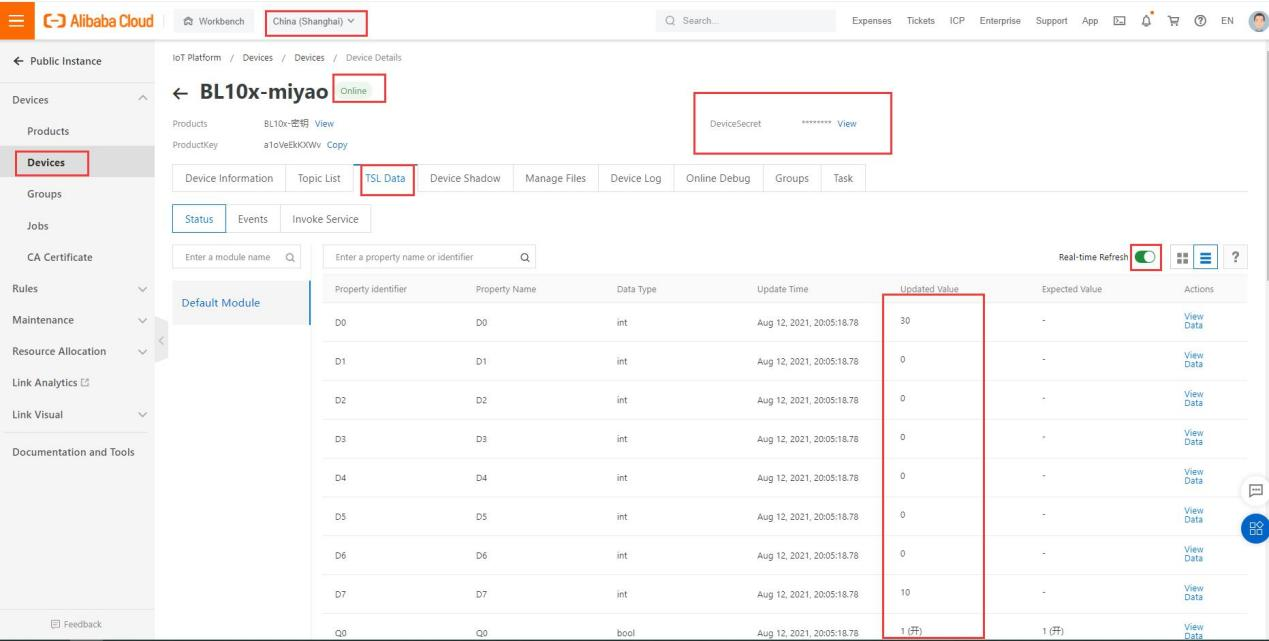The width and height of the screenshot is (1269, 641).
Task: Open the China (Shanghai) region dropdown
Action: (315, 21)
